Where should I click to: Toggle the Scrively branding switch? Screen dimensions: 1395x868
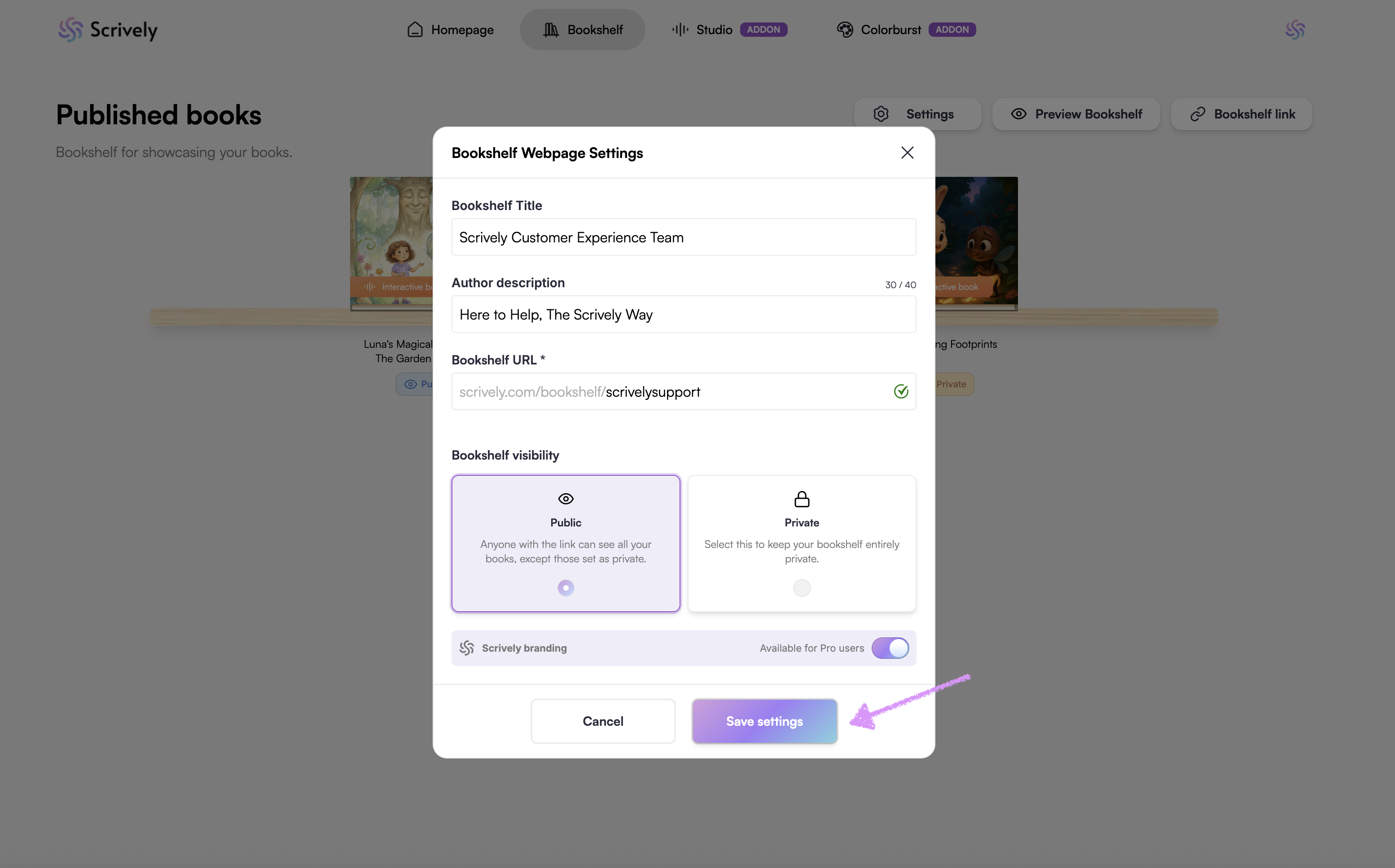coord(890,648)
